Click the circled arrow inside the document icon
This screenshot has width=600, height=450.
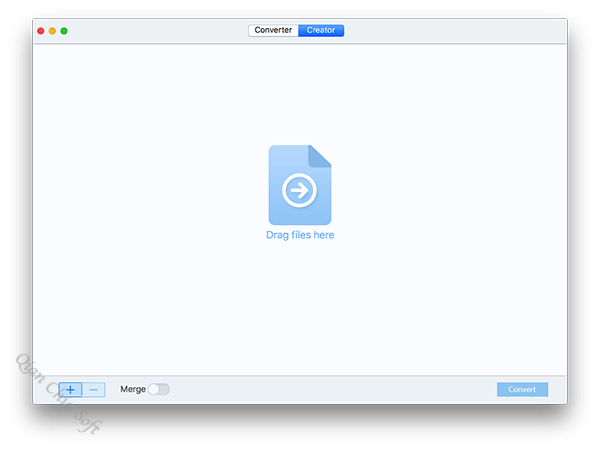tap(299, 189)
